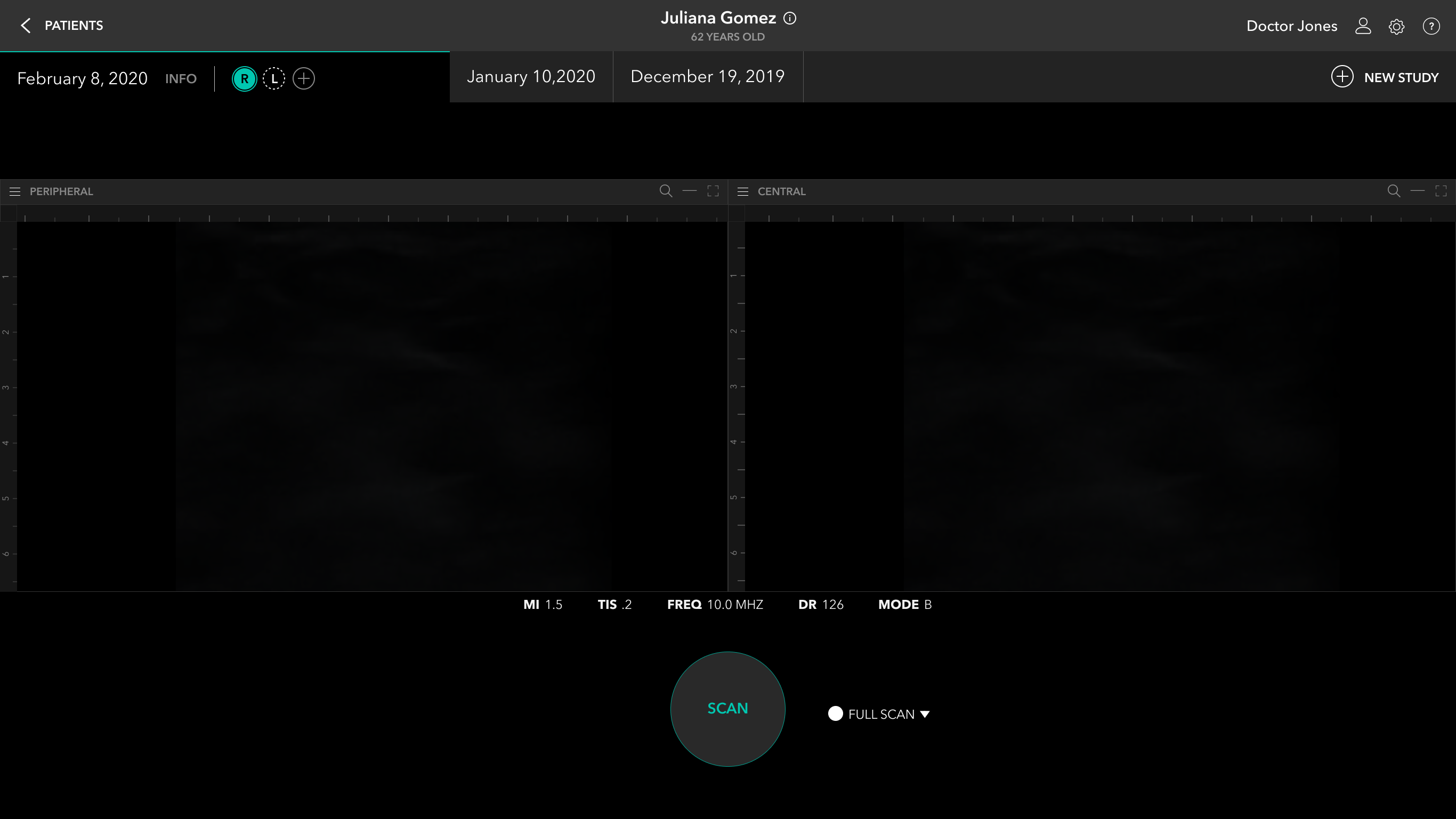The image size is (1456, 819).
Task: Click the NEW STUDY button
Action: pos(1384,77)
